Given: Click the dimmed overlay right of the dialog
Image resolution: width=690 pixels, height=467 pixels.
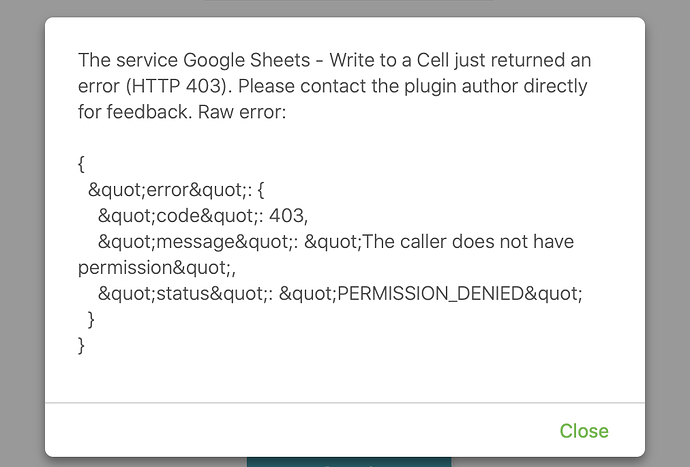Looking at the screenshot, I should pyautogui.click(x=668, y=233).
